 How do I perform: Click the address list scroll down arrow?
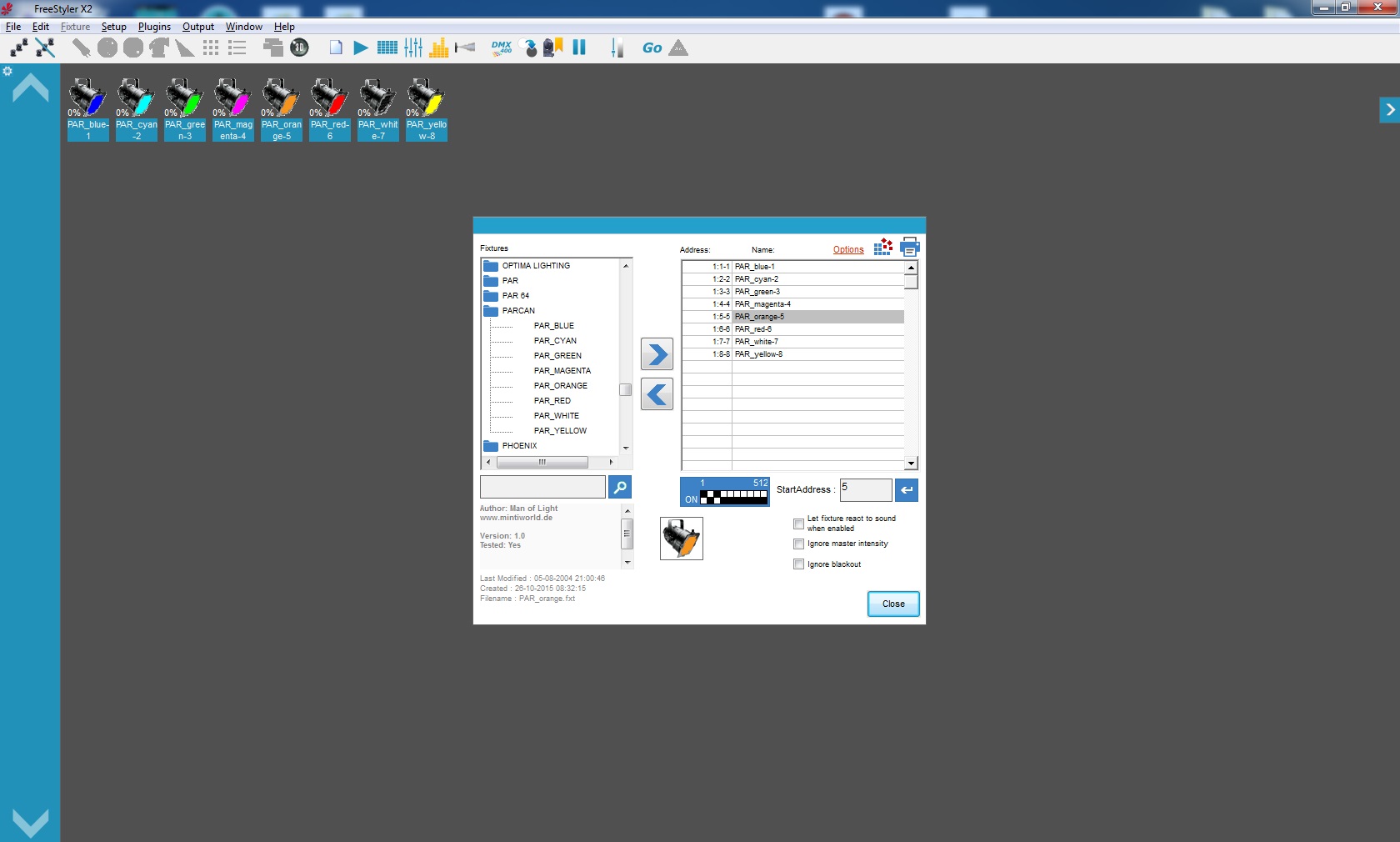pyautogui.click(x=911, y=464)
